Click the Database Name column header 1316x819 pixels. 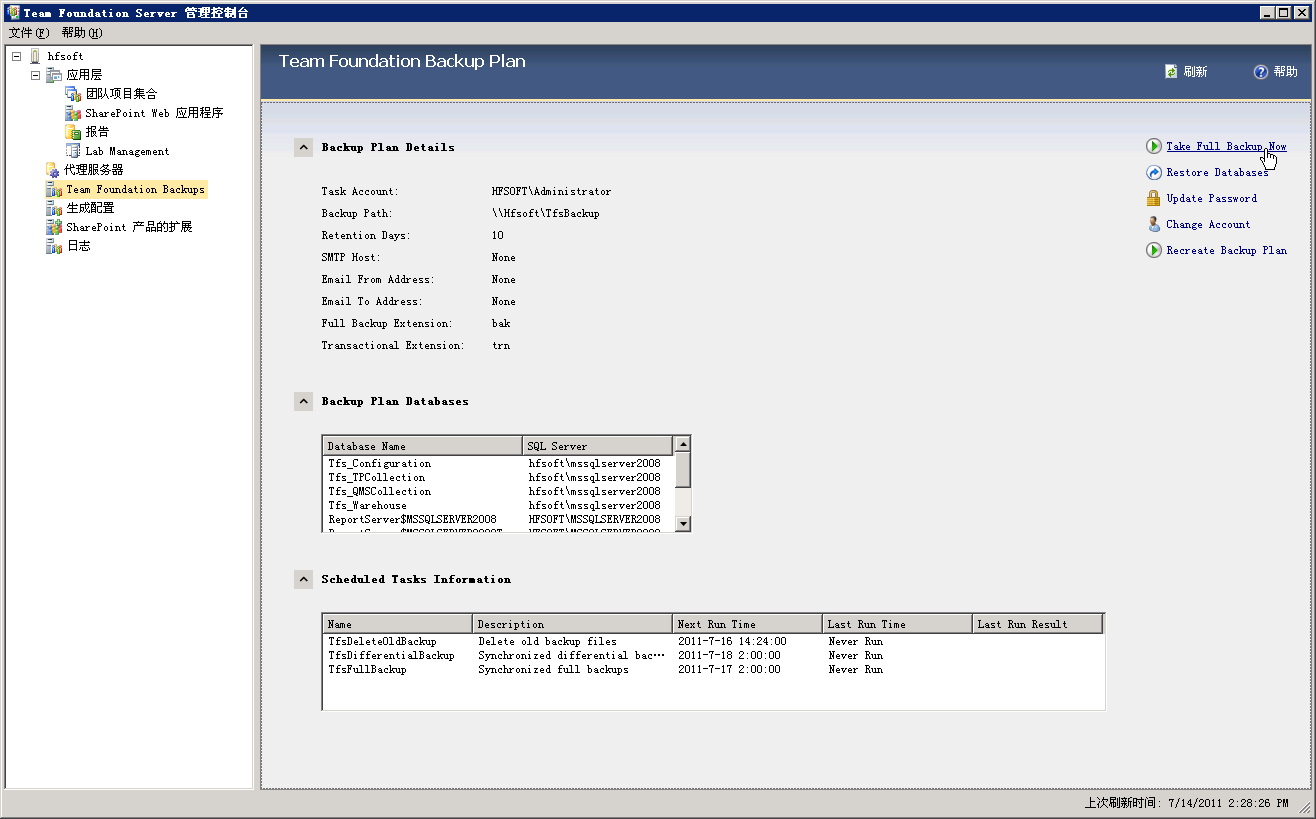(422, 446)
